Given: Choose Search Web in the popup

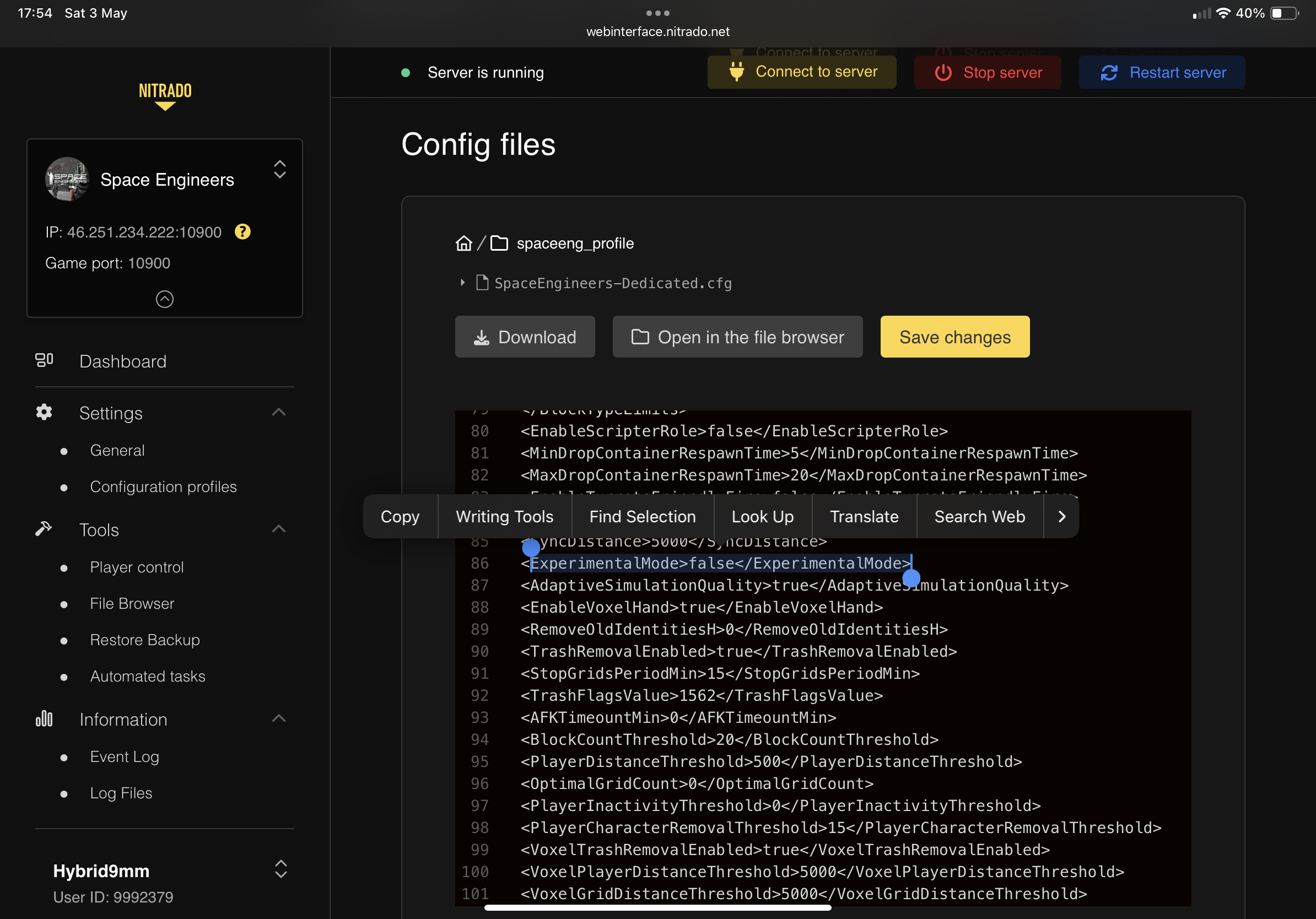Looking at the screenshot, I should pos(979,516).
